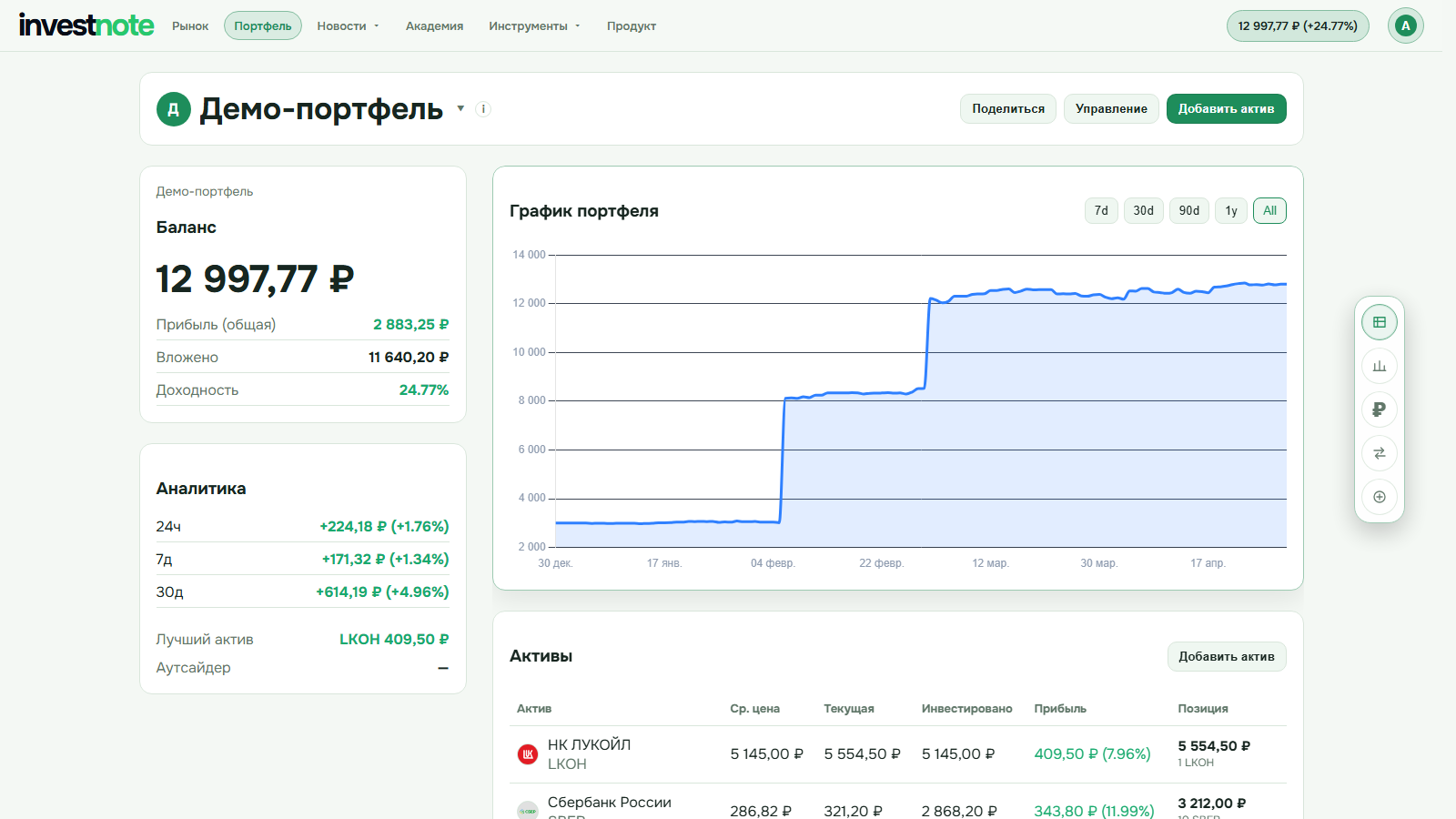The width and height of the screenshot is (1456, 819).
Task: Switch chart to 30d range
Action: pos(1144,211)
